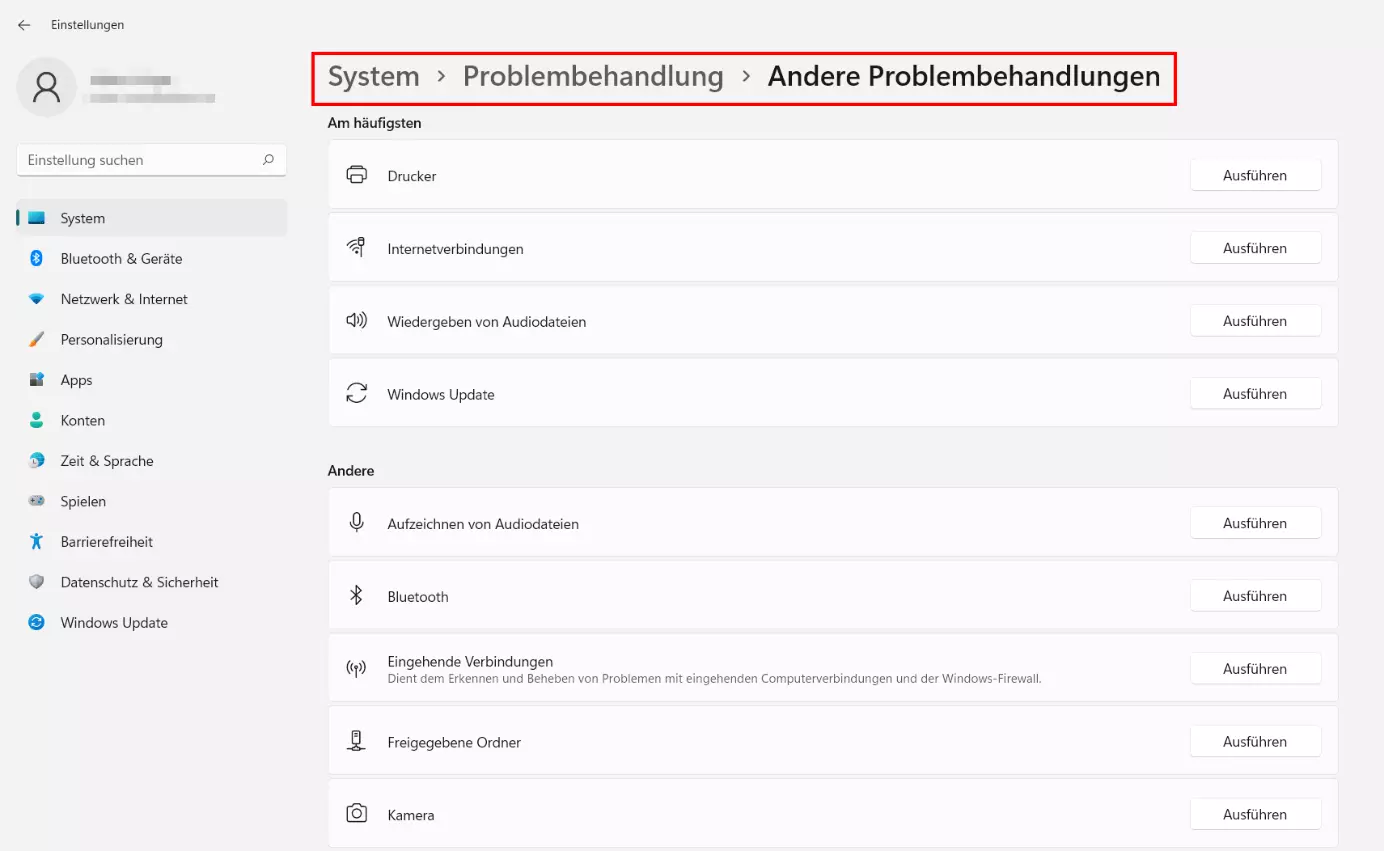This screenshot has width=1384, height=851.
Task: Click the refresh icon beside Windows Update row
Action: pos(357,394)
